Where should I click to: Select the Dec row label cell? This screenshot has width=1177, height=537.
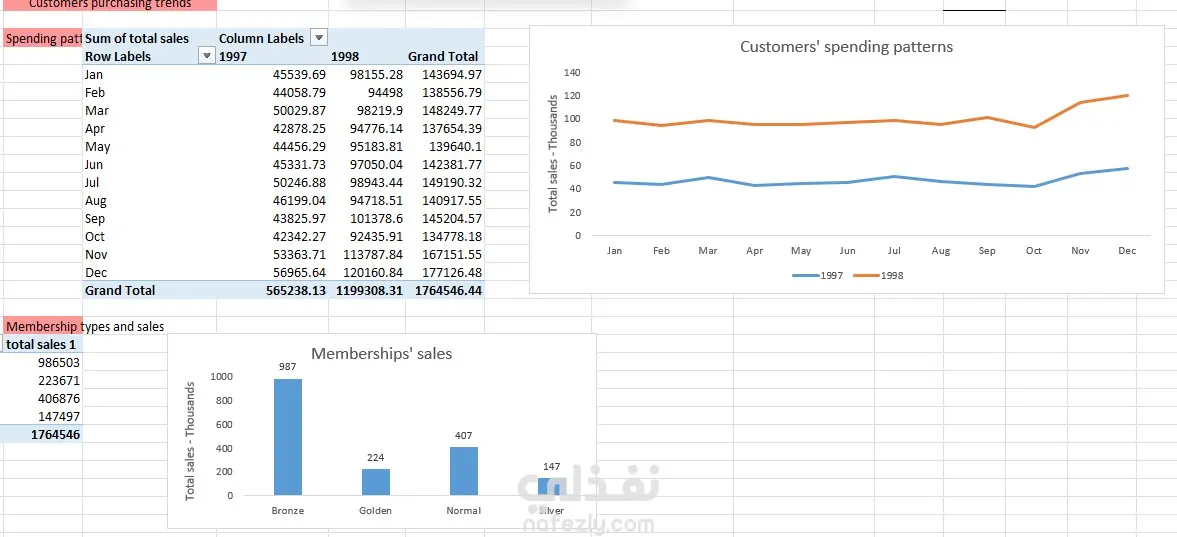coord(95,272)
